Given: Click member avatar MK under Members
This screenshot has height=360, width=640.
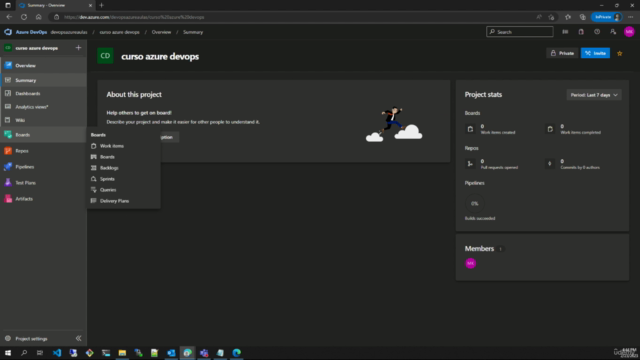Looking at the screenshot, I should click(470, 263).
